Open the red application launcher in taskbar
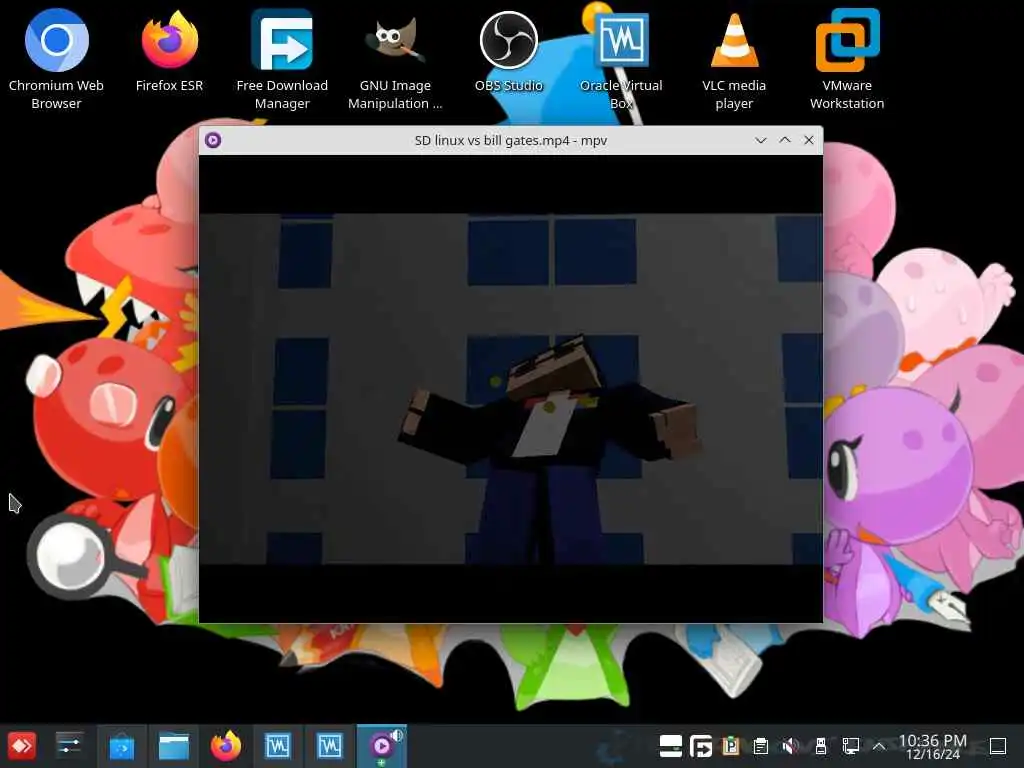This screenshot has height=768, width=1024. 22,745
